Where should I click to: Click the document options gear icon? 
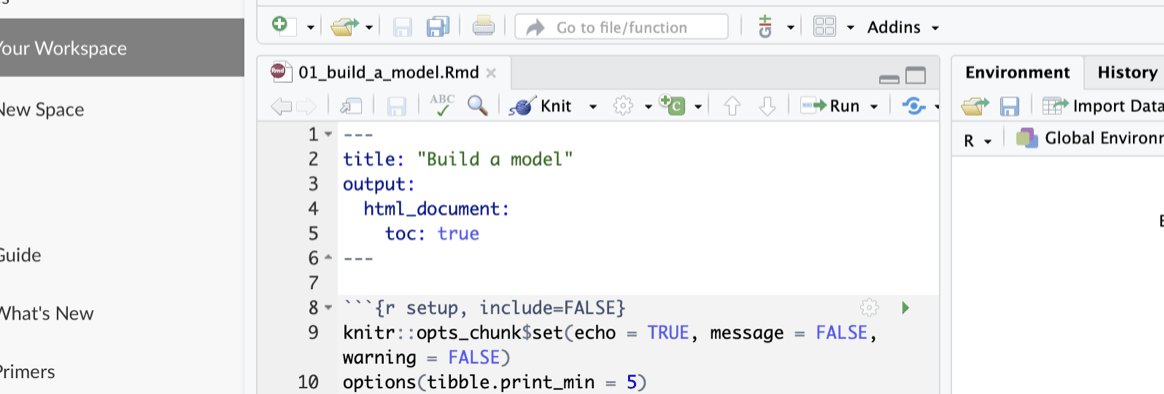[x=623, y=107]
